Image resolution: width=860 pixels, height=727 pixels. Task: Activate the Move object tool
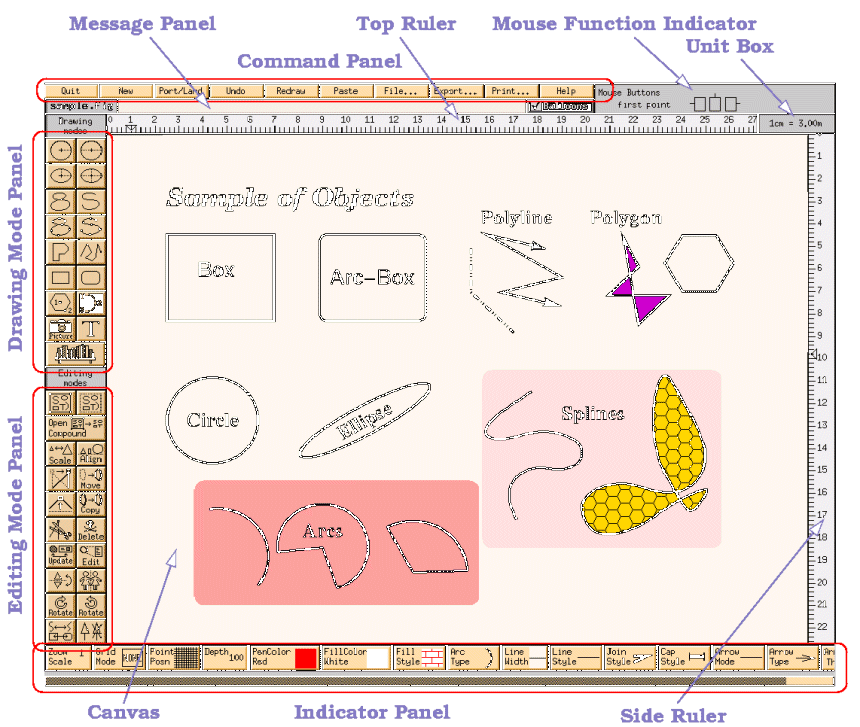click(x=91, y=478)
